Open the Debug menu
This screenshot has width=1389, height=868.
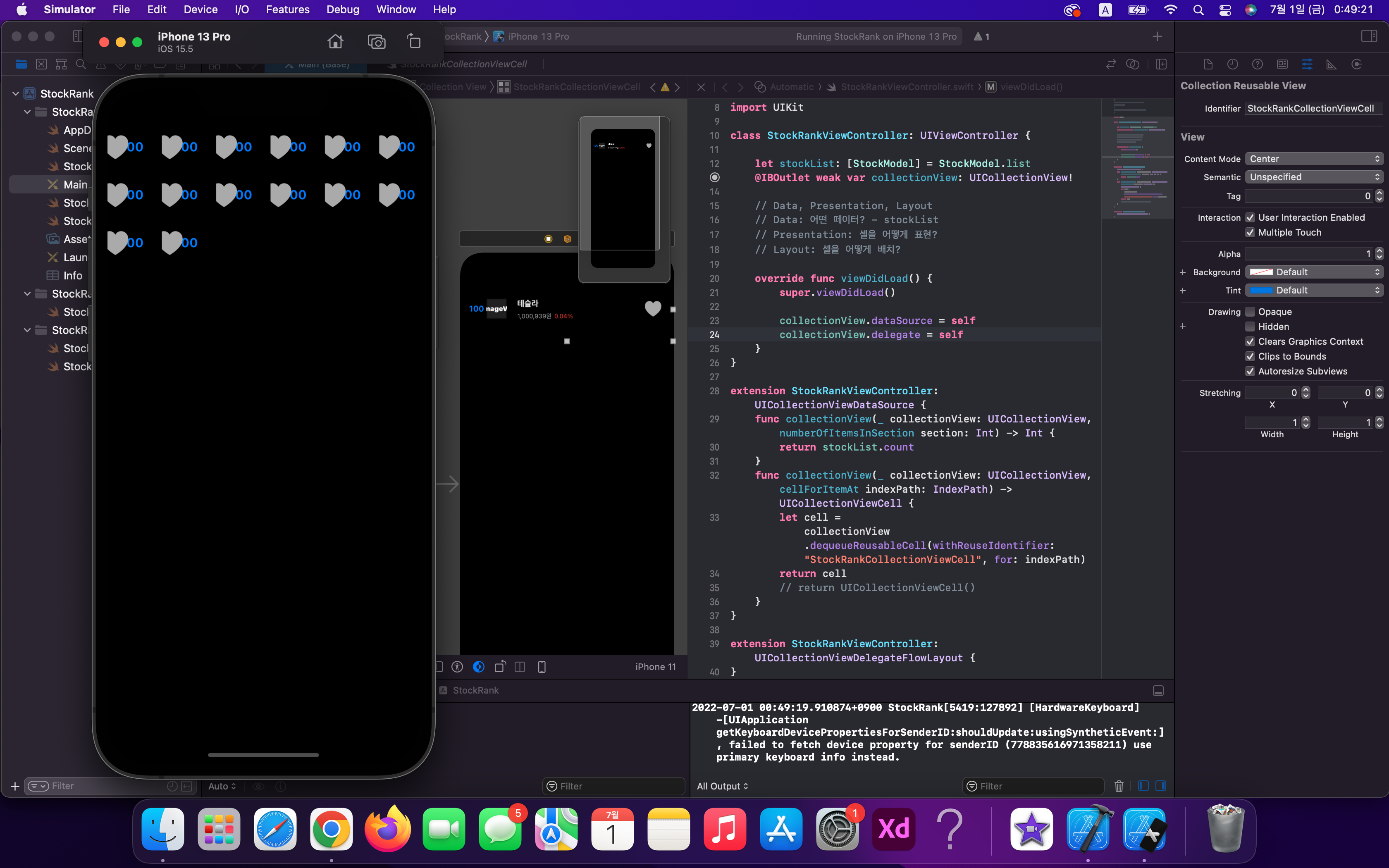tap(342, 9)
